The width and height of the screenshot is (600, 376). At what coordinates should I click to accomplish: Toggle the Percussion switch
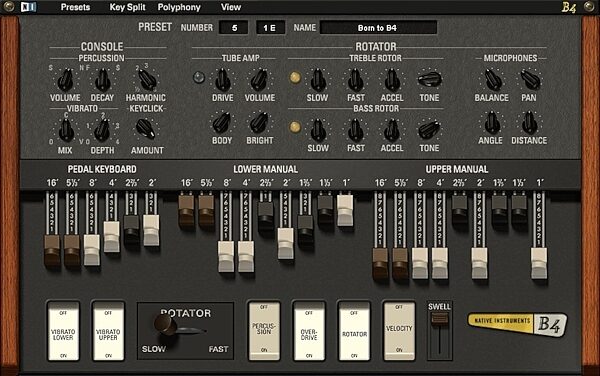click(264, 331)
